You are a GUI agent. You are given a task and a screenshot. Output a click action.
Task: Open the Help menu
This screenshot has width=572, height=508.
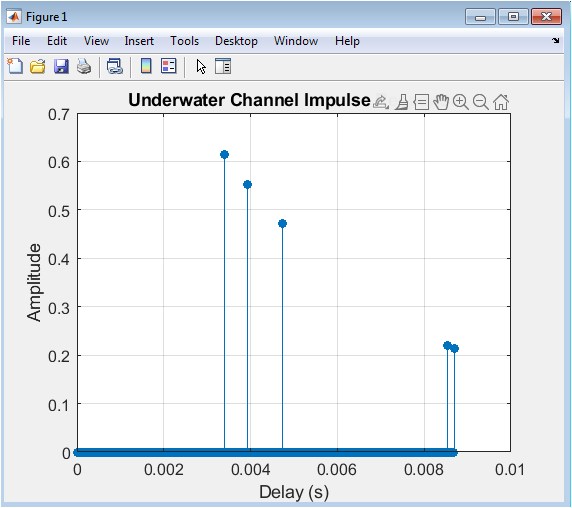347,41
